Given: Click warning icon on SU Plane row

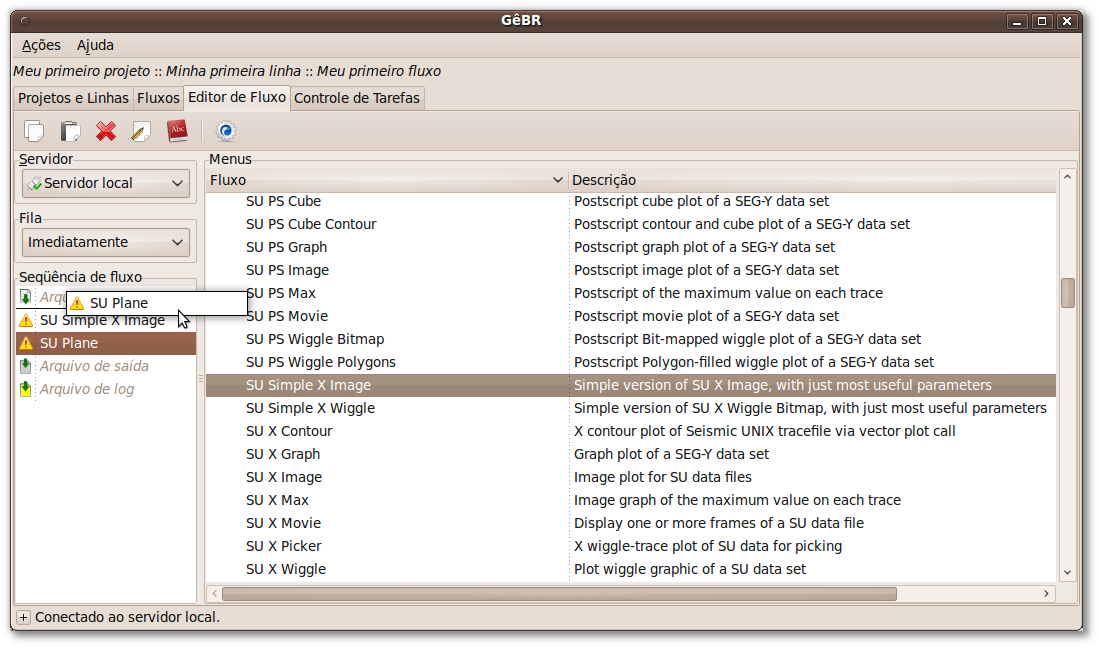Looking at the screenshot, I should (26, 343).
